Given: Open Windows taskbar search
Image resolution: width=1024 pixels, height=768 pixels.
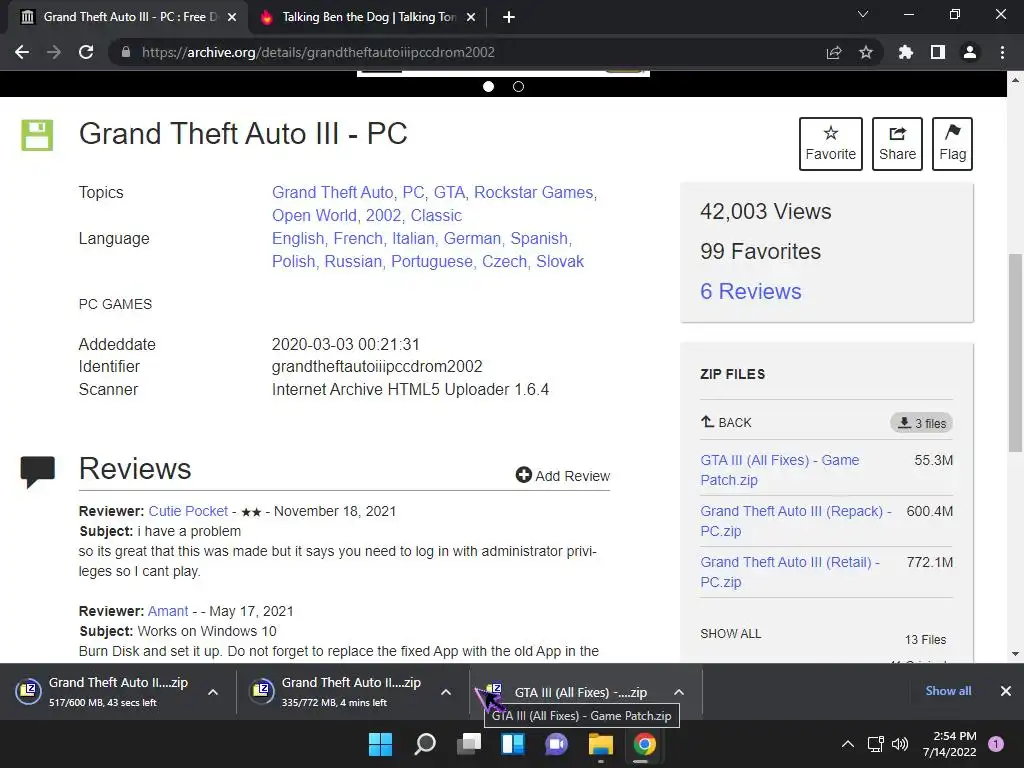Looking at the screenshot, I should tap(424, 744).
